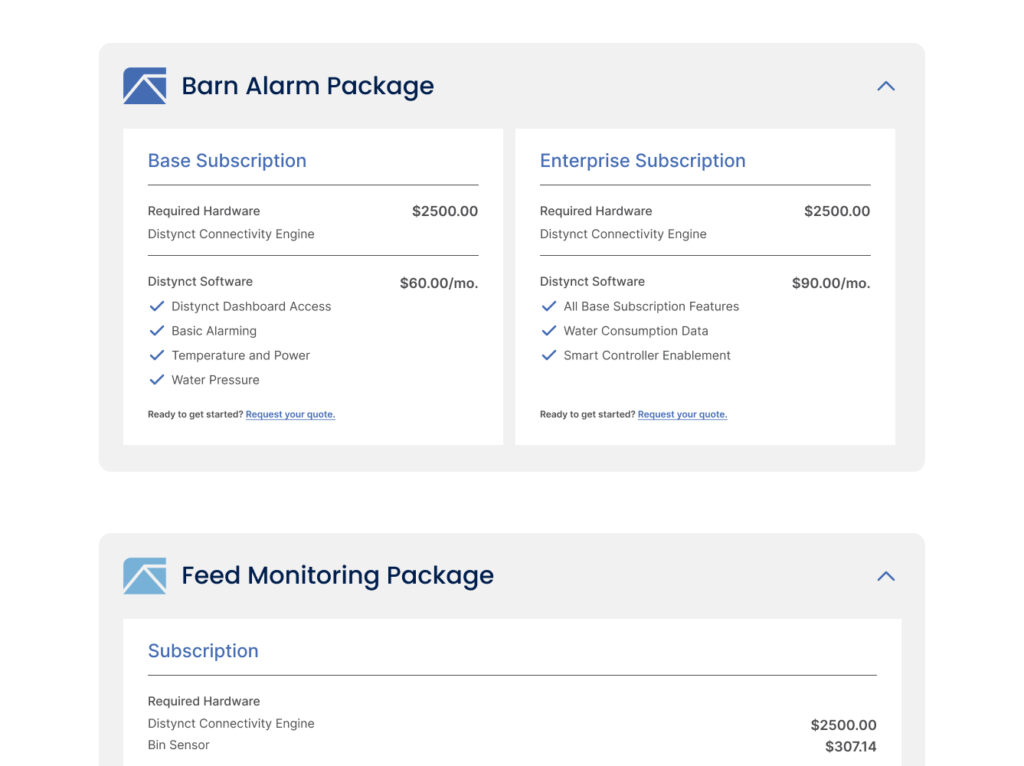Click the Barn Alarm Package logo icon
1024x766 pixels.
click(x=144, y=86)
